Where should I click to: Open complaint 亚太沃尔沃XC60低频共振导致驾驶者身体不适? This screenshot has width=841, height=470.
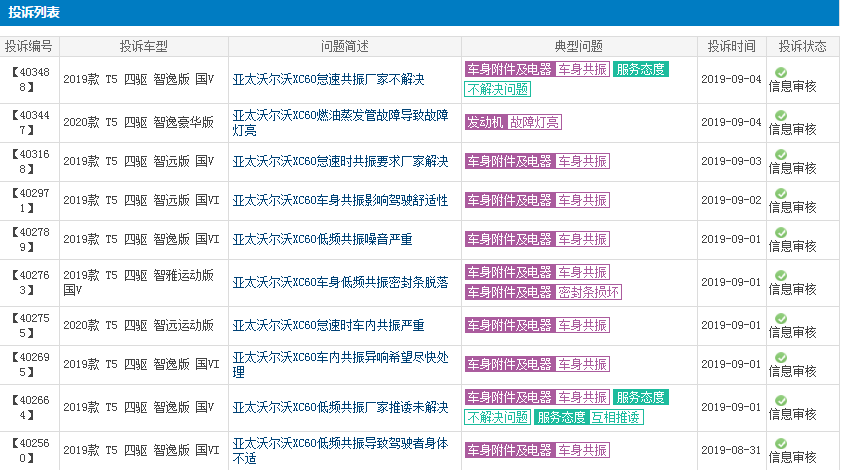341,451
